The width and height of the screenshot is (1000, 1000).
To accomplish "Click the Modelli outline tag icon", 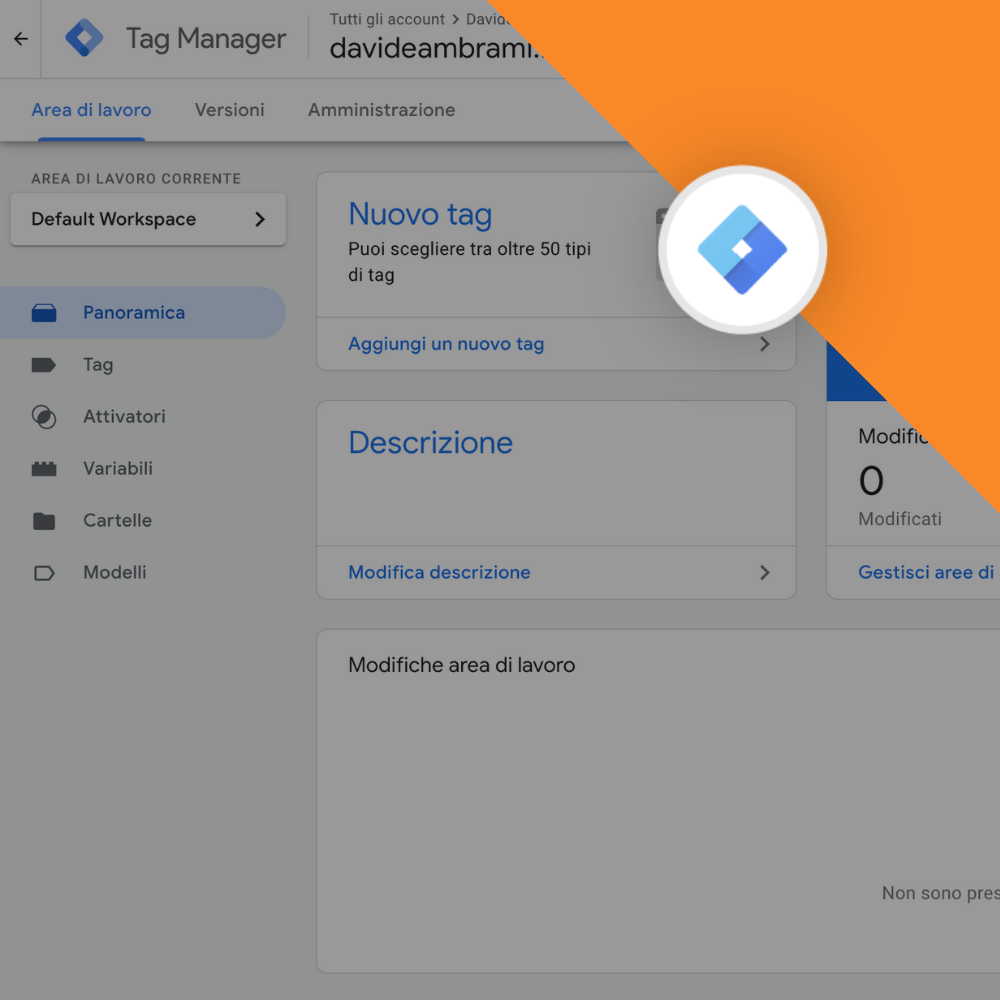I will coord(44,573).
